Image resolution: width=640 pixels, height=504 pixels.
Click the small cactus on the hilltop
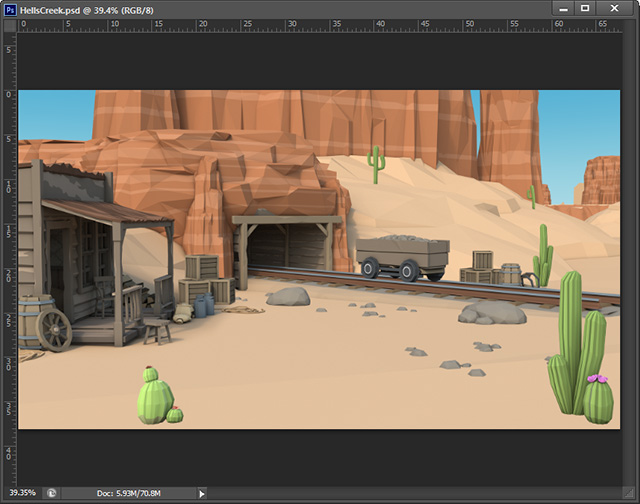point(376,163)
